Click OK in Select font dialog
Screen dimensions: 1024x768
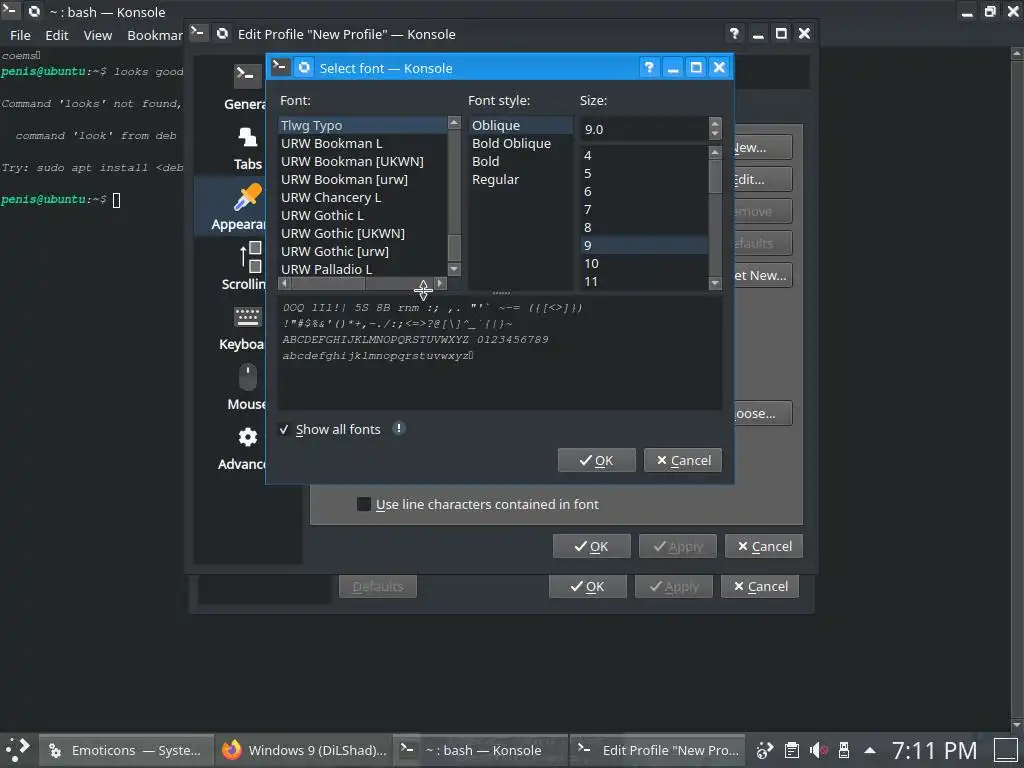(x=596, y=460)
